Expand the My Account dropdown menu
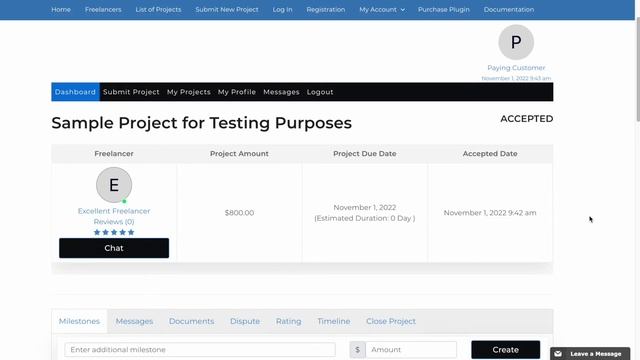Image resolution: width=640 pixels, height=360 pixels. 382,9
